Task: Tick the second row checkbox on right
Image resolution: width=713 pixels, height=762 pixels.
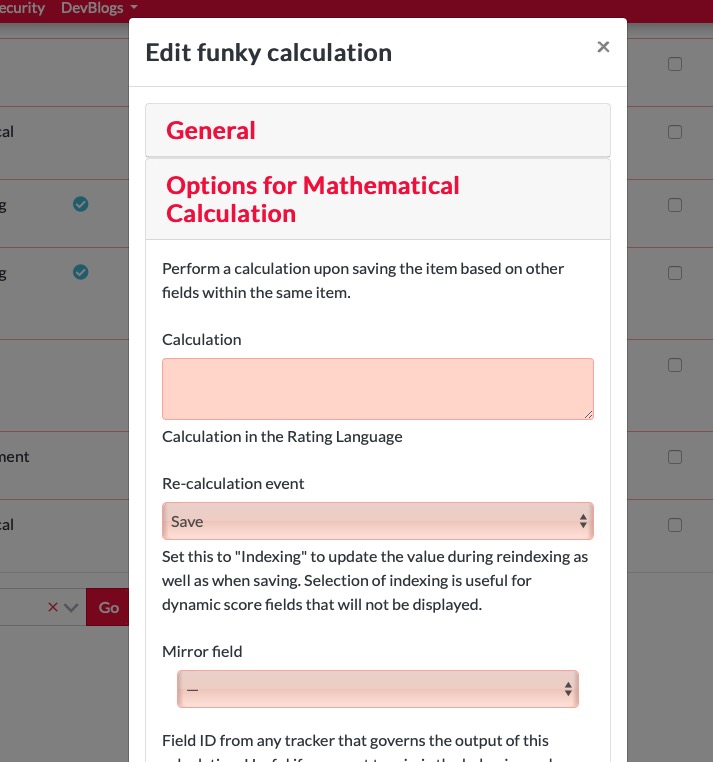Action: (675, 132)
